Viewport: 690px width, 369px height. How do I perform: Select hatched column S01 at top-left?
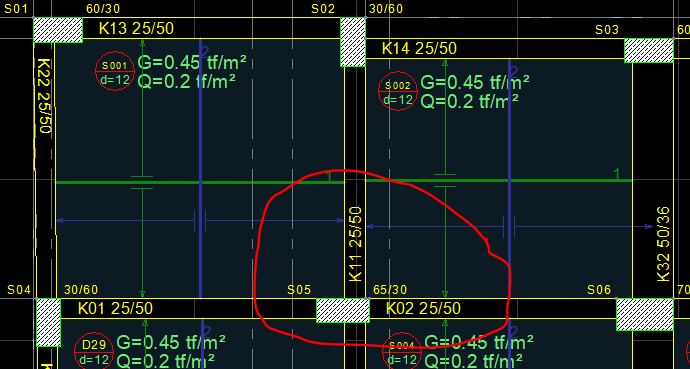pyautogui.click(x=58, y=30)
